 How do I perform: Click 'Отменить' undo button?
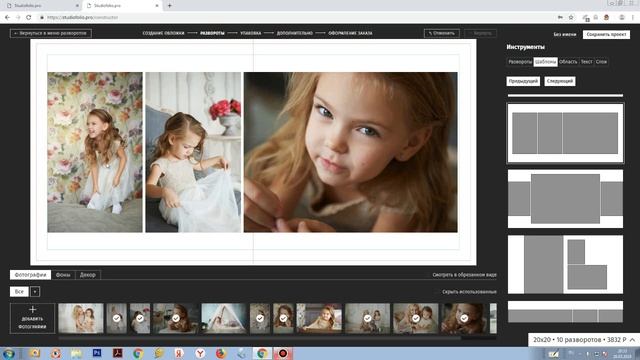pos(442,33)
